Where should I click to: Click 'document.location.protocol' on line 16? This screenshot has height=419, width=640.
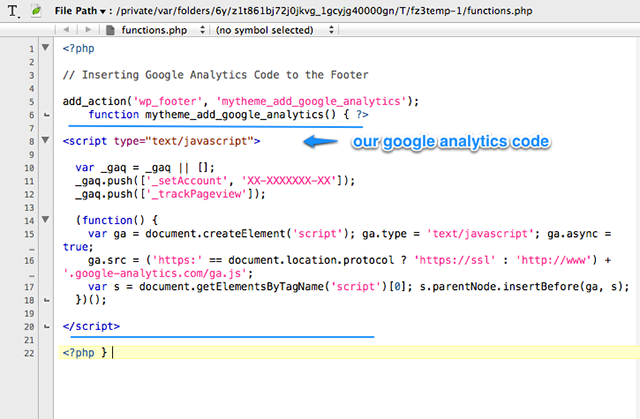[311, 260]
